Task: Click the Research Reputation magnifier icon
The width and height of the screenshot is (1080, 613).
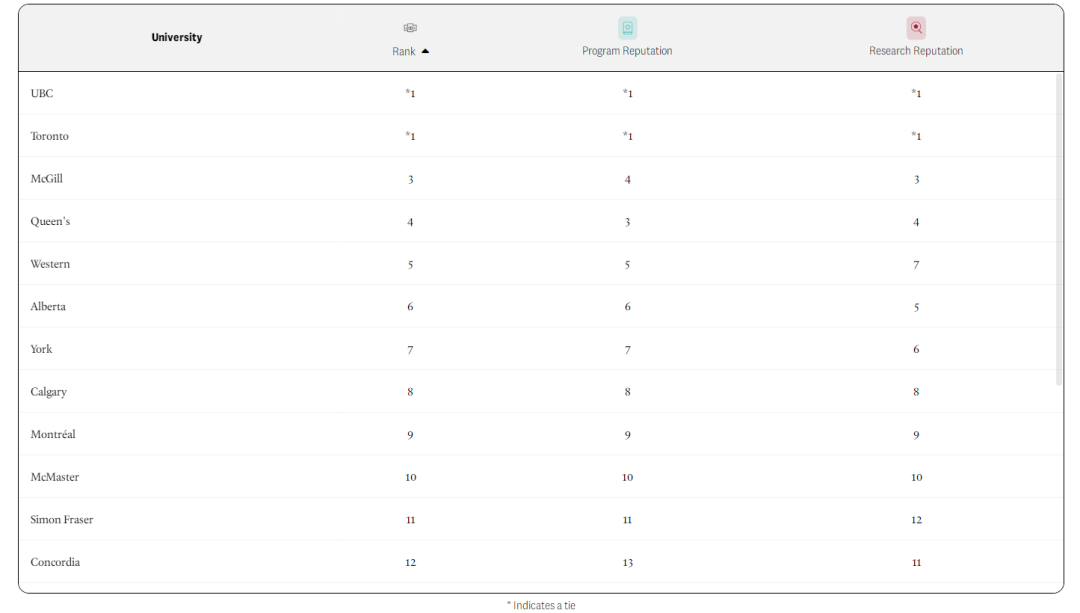Action: (916, 28)
